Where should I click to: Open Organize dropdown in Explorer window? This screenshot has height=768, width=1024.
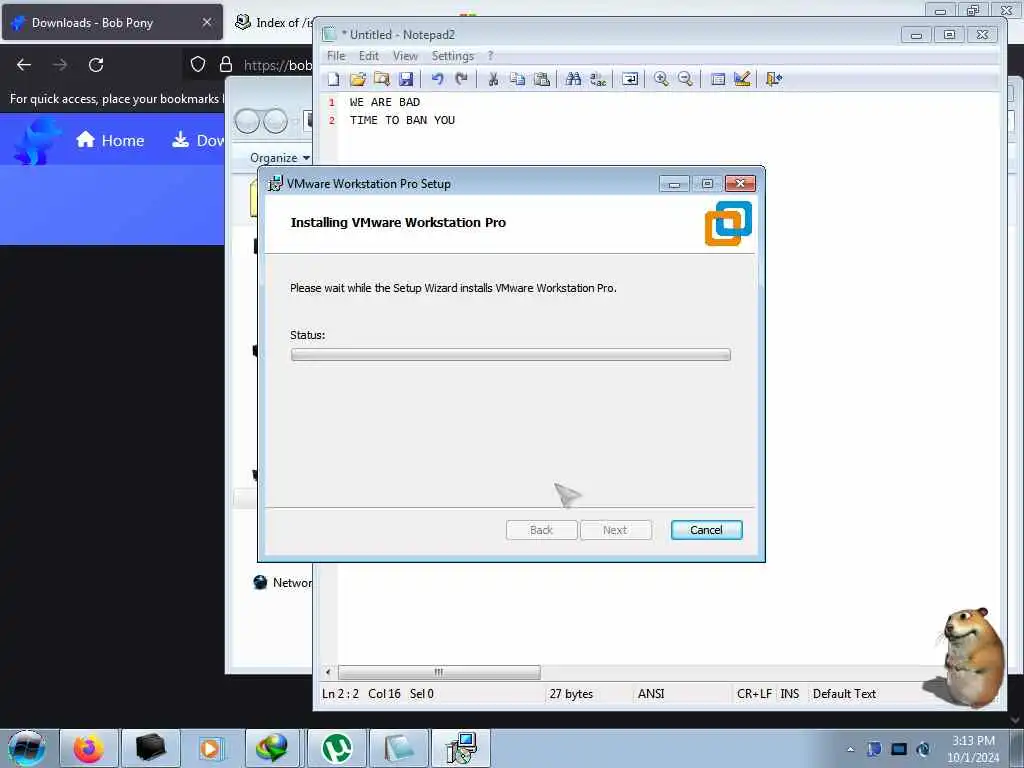point(280,157)
